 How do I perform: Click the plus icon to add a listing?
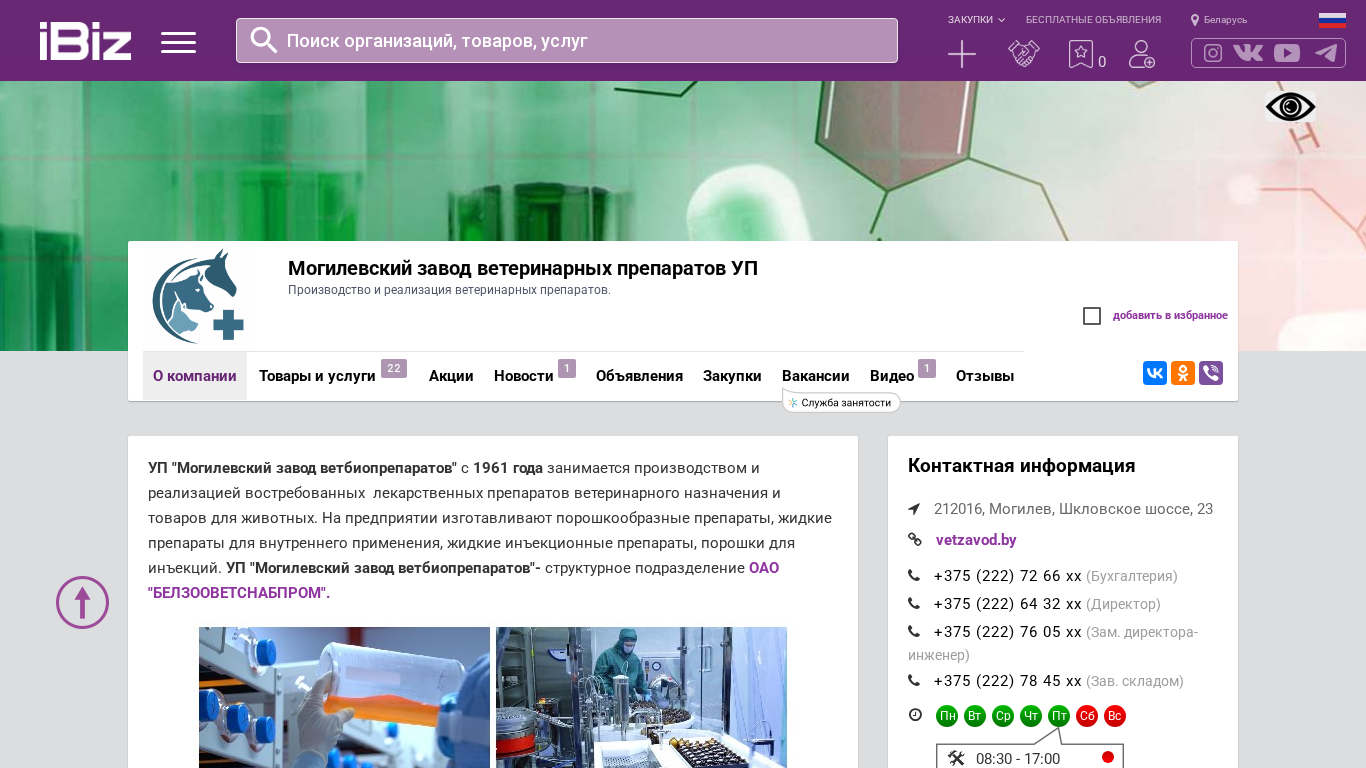point(961,54)
